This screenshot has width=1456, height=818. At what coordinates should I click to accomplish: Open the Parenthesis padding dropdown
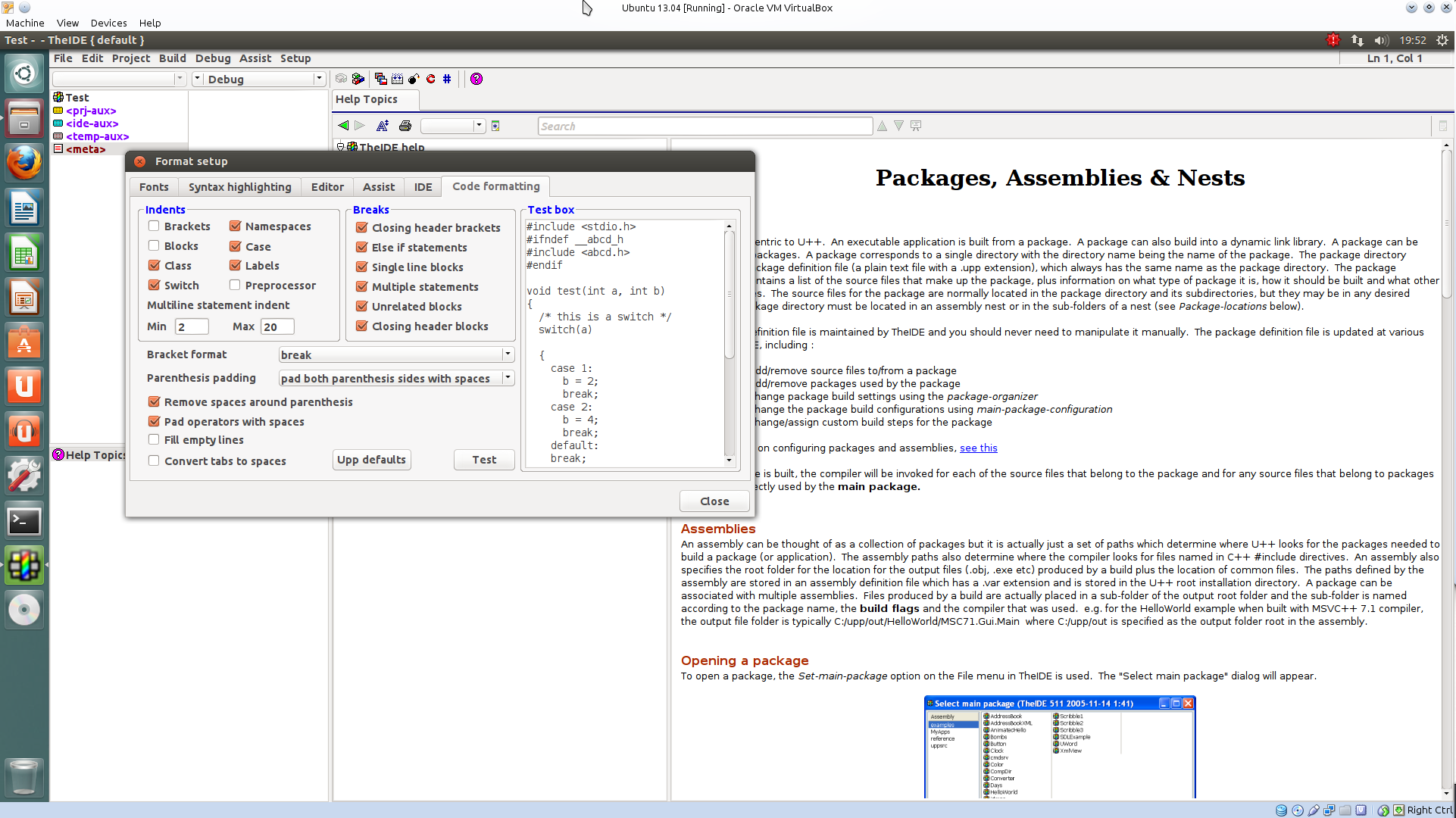click(x=507, y=378)
